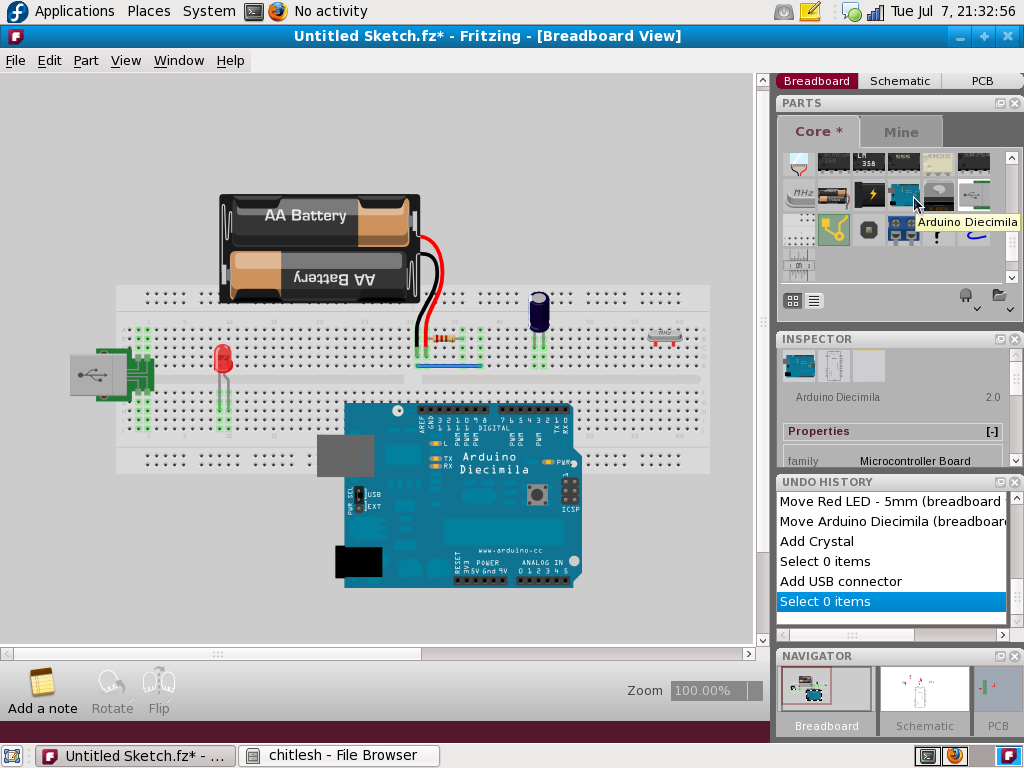Viewport: 1024px width, 768px height.
Task: Click the Parts bin scroll down arrow
Action: pos(1012,277)
